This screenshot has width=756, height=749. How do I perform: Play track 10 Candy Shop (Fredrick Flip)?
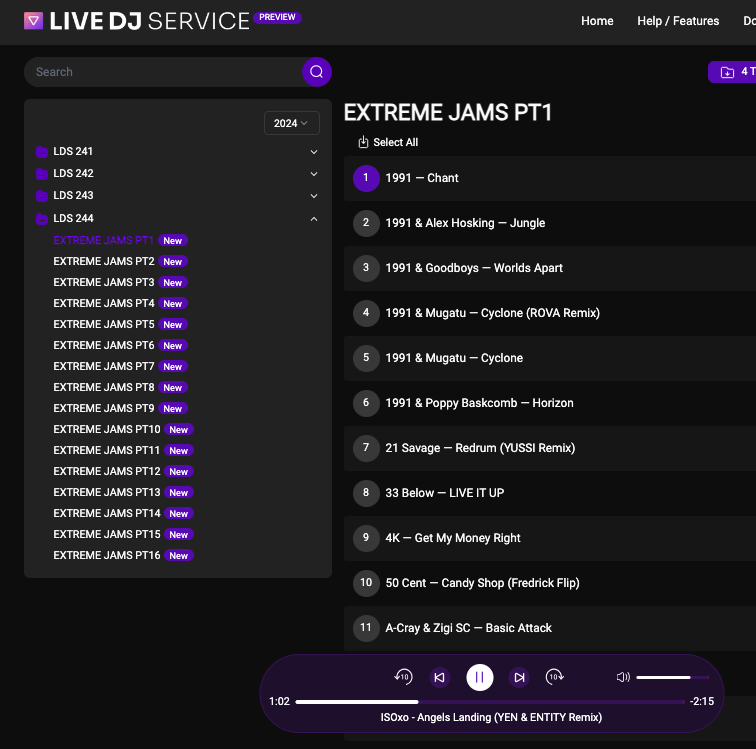(366, 583)
